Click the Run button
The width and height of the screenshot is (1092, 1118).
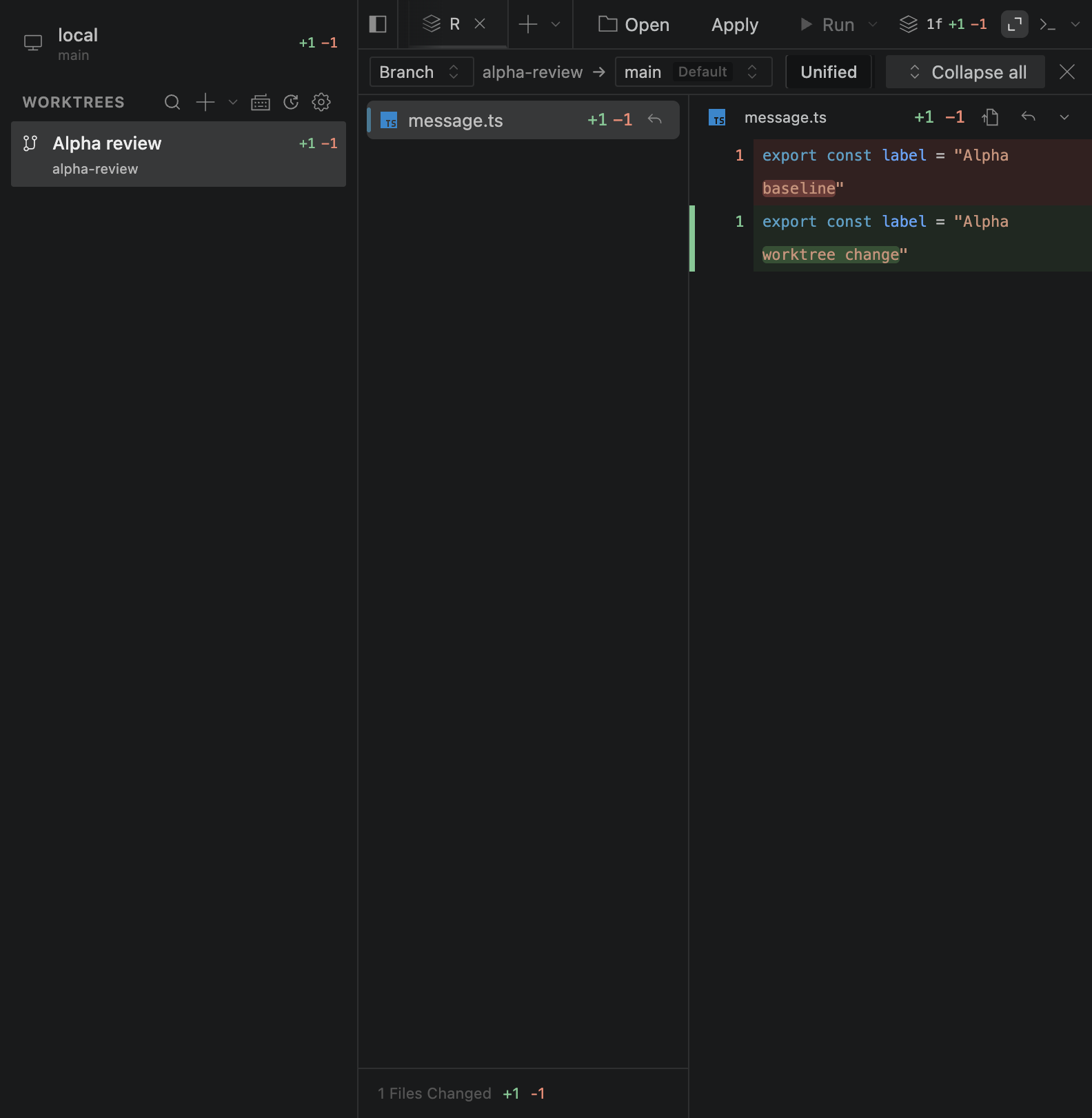pyautogui.click(x=827, y=24)
